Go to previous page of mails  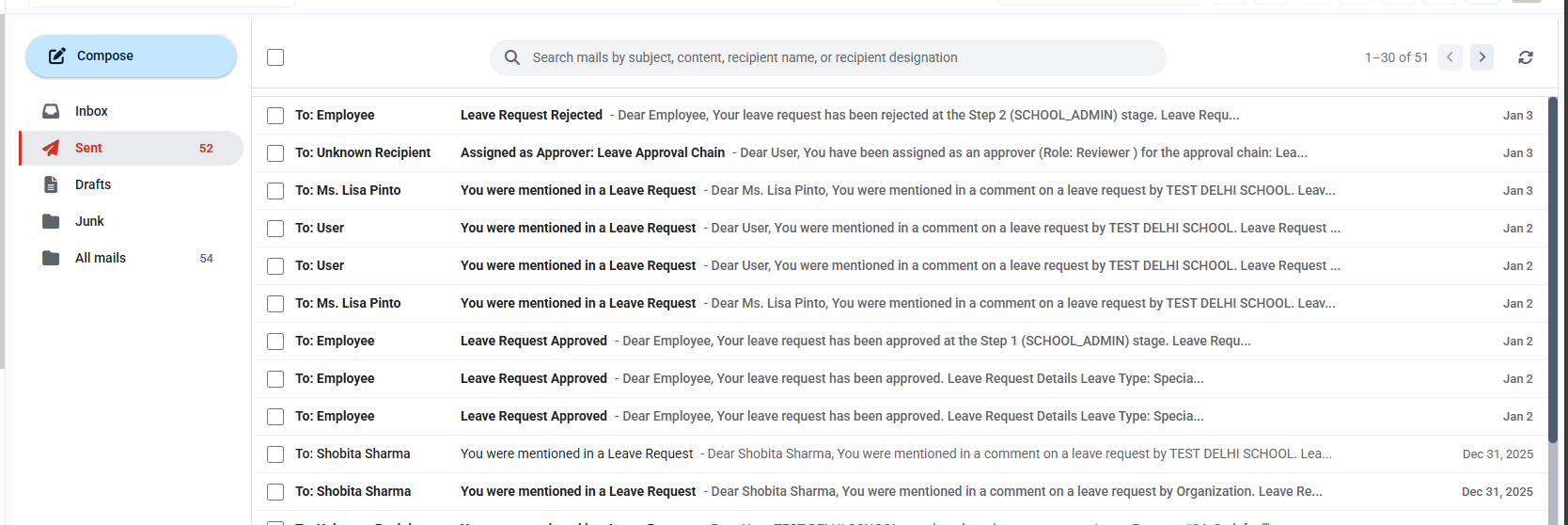point(1450,57)
